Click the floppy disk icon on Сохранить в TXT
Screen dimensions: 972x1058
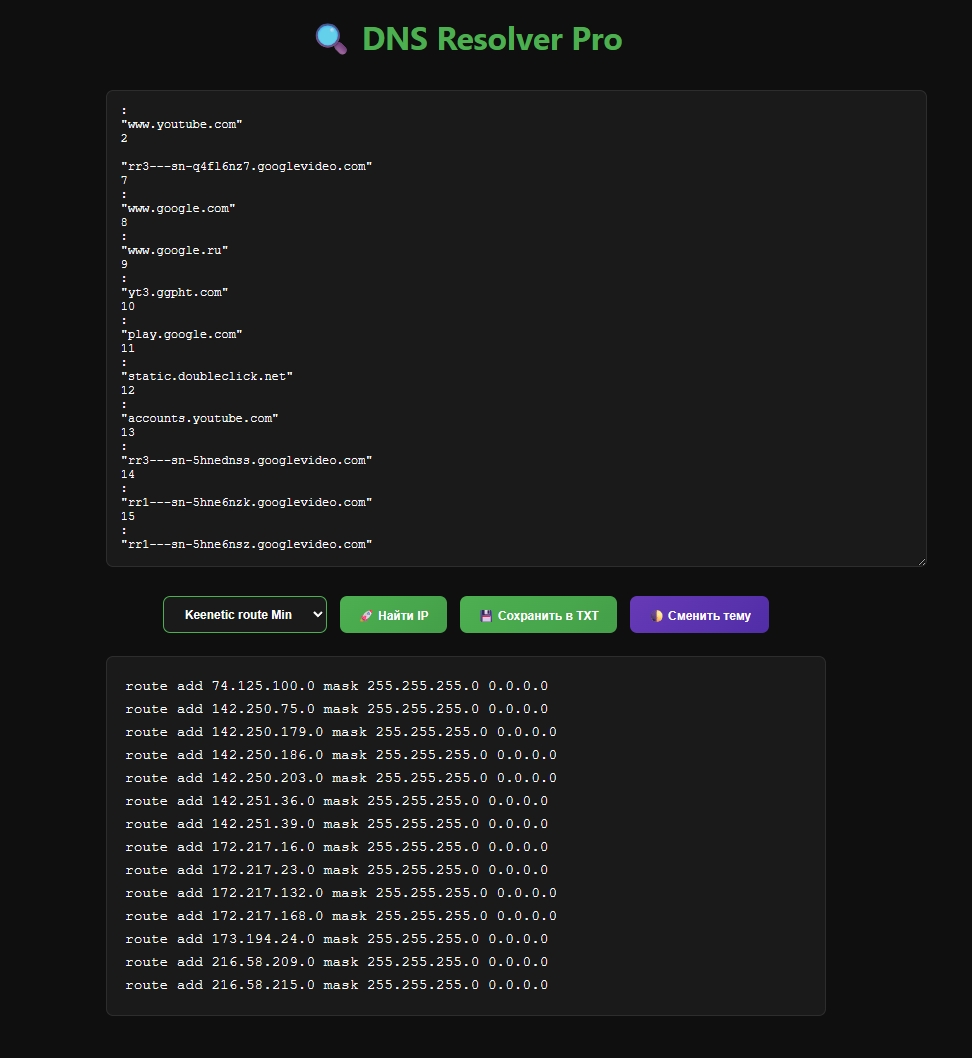tap(487, 614)
